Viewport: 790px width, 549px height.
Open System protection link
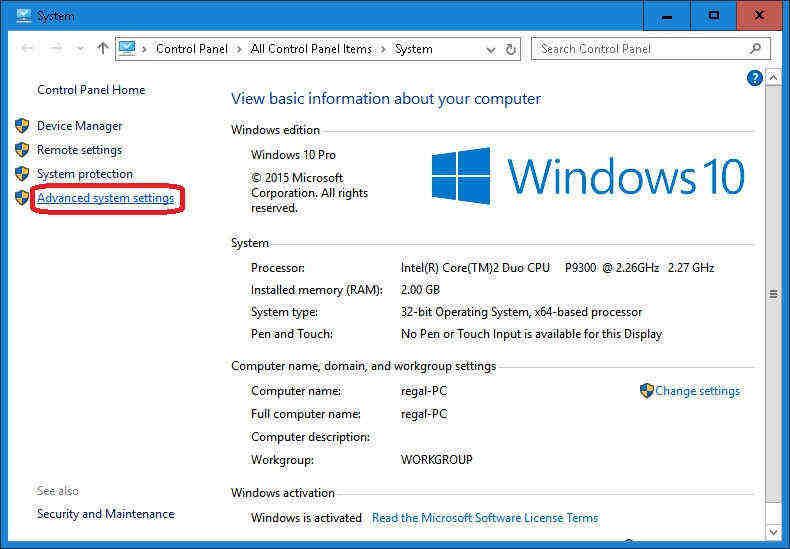tap(85, 173)
